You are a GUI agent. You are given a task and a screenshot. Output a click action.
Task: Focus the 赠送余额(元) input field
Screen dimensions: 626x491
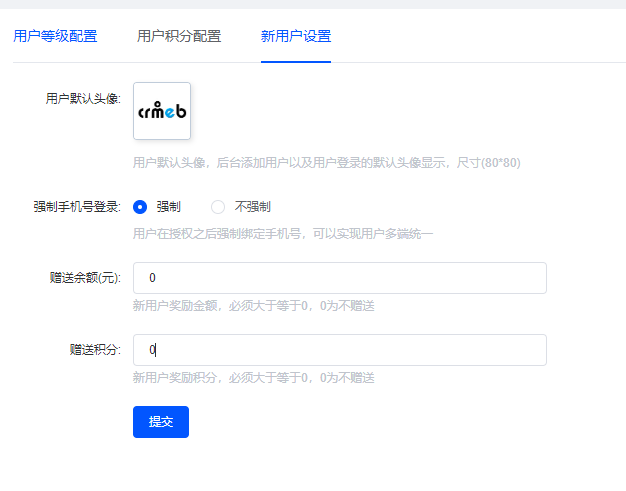(340, 278)
